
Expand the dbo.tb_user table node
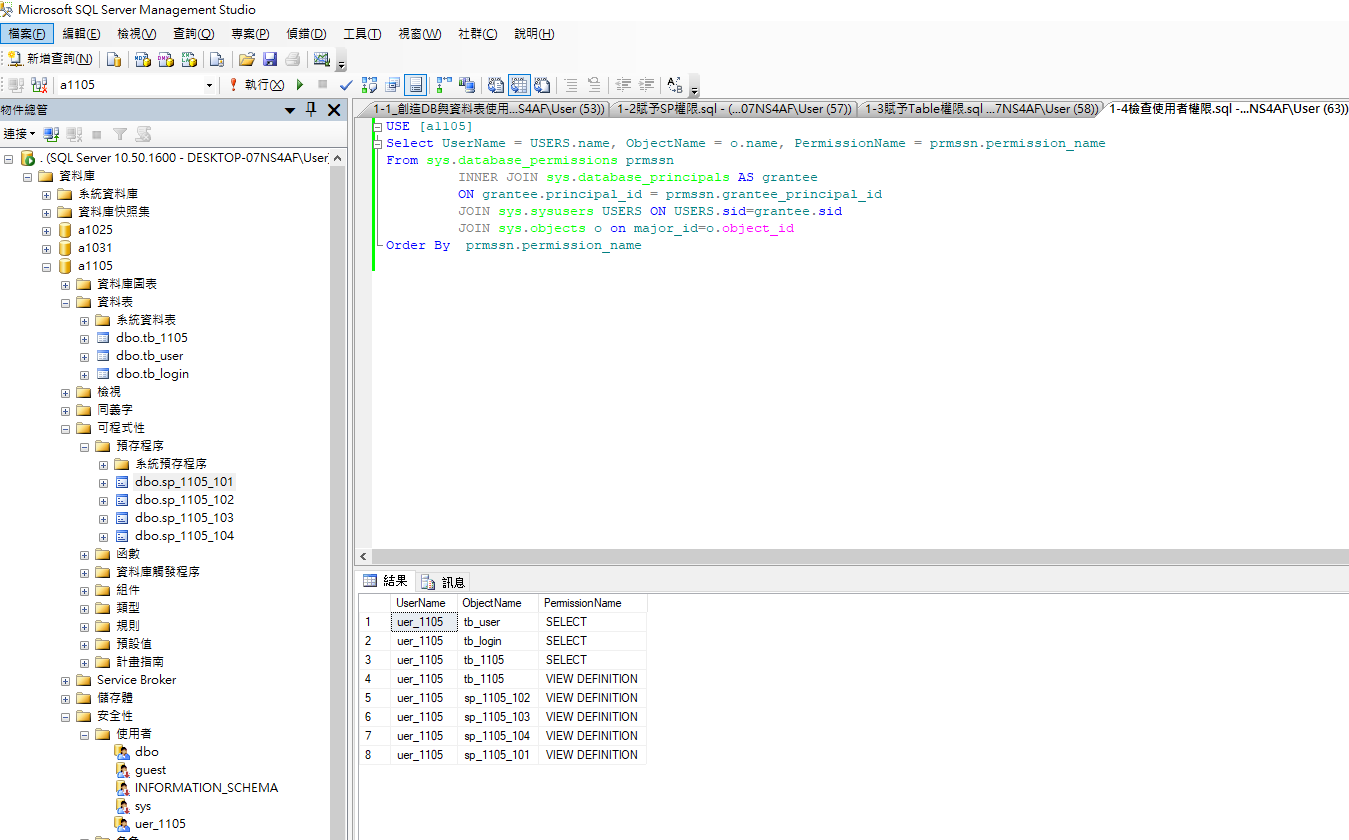coord(85,356)
